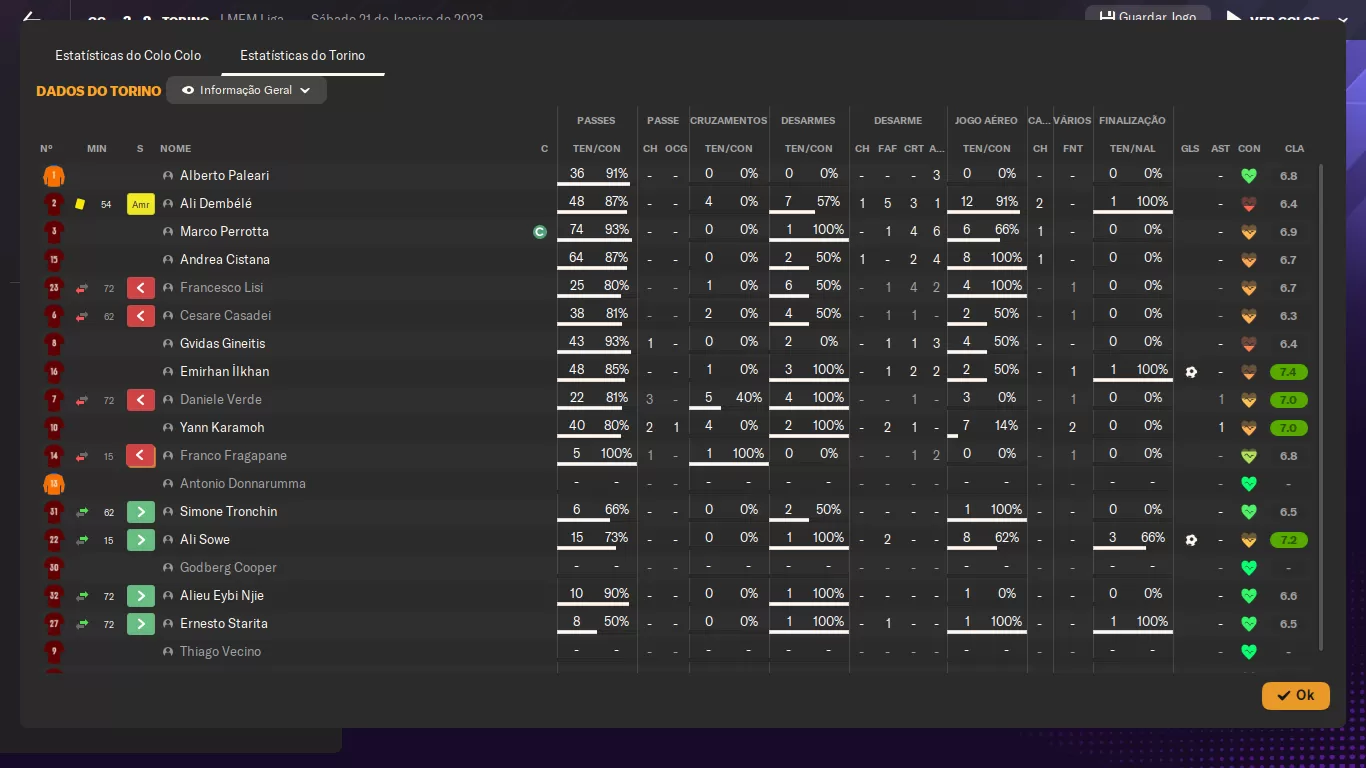This screenshot has width=1366, height=768.
Task: Click the yellow card icon for Ali Dembélé
Action: pos(80,204)
